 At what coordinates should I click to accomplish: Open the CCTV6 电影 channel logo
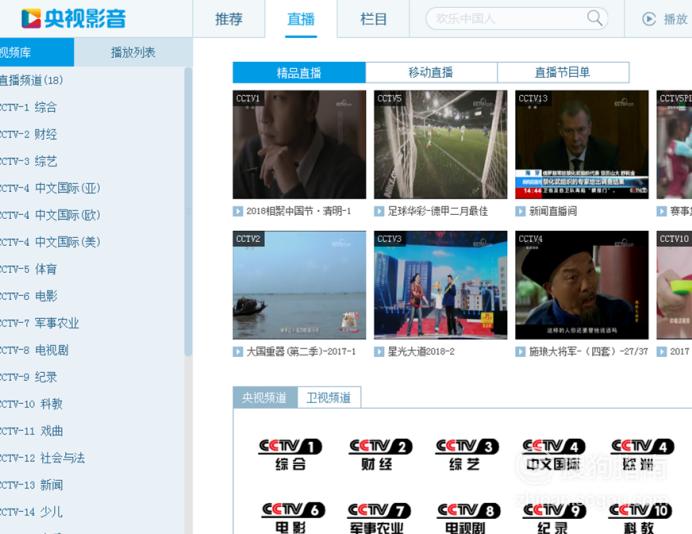[x=293, y=518]
